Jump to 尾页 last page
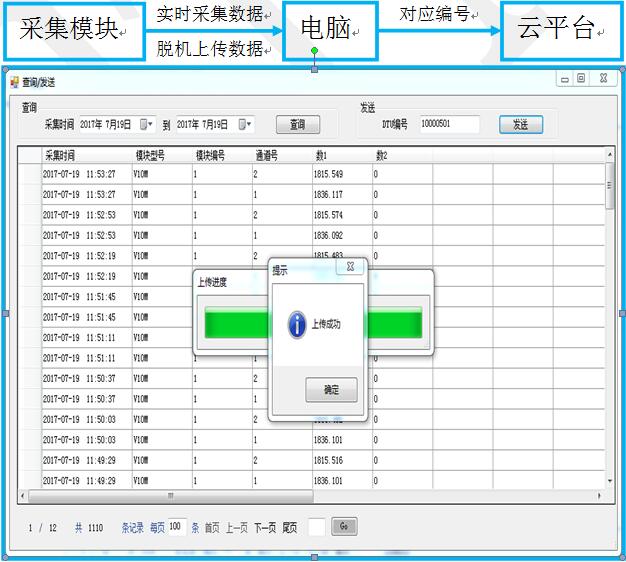The height and width of the screenshot is (562, 626). point(290,528)
